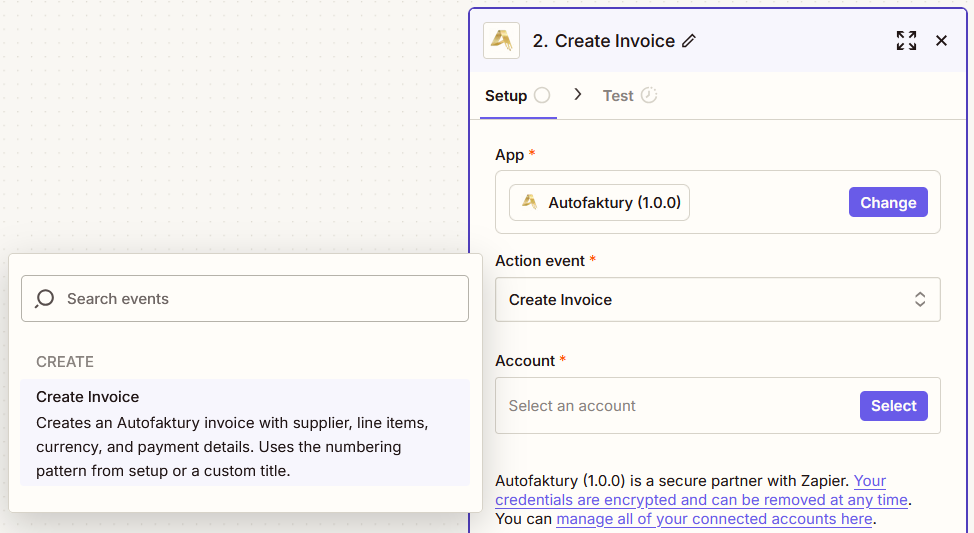Click the up-down arrows on Create Invoice dropdown

click(920, 299)
